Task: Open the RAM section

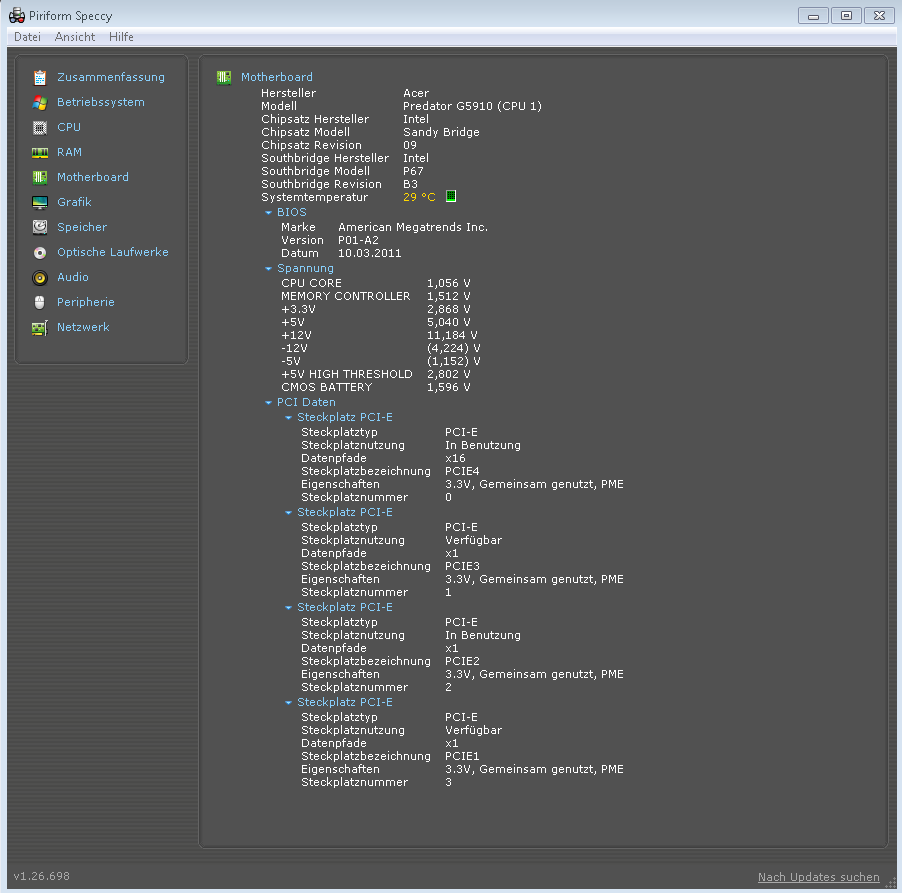Action: (x=69, y=152)
